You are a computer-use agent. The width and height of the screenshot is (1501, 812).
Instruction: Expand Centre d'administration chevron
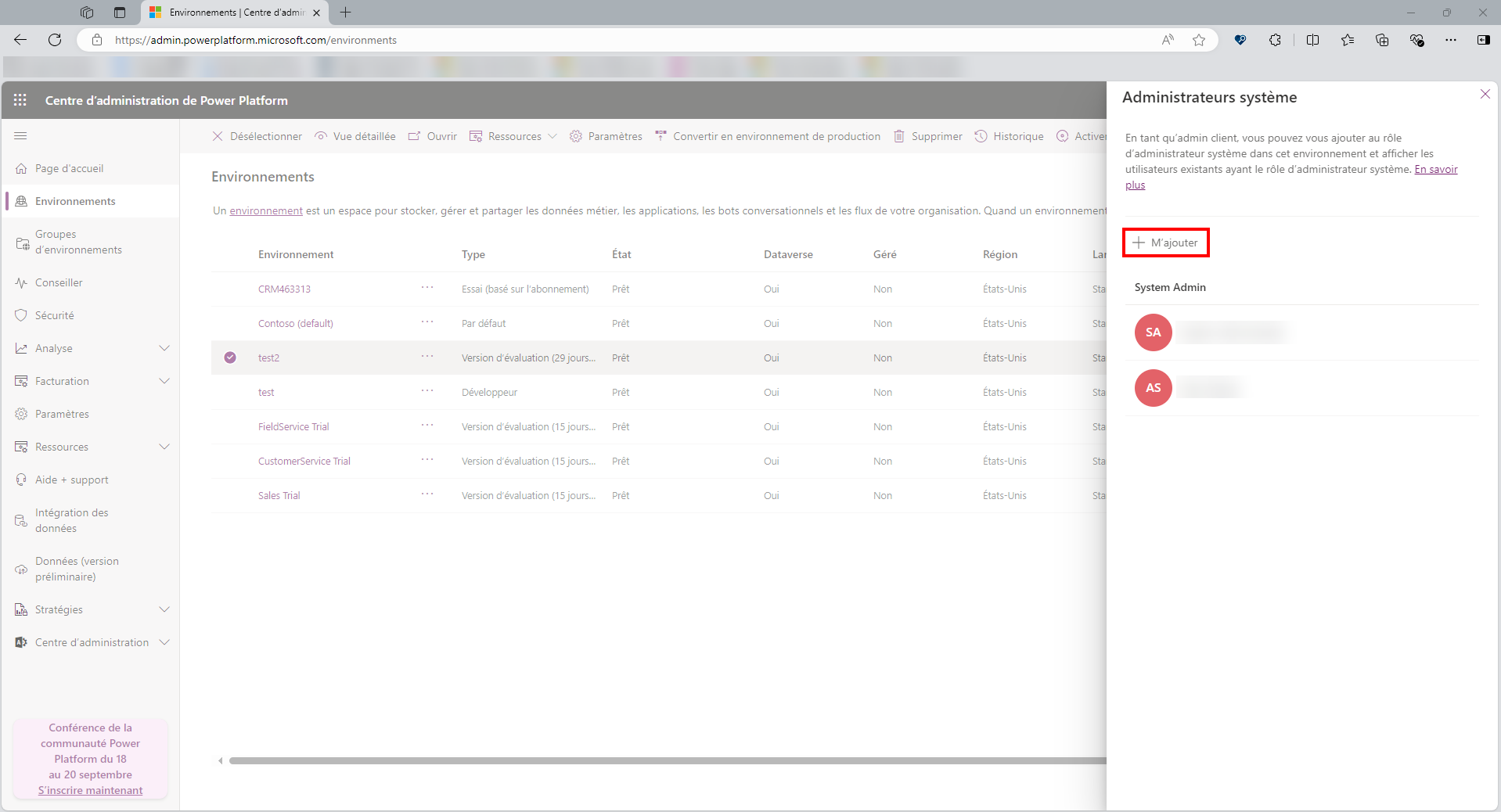[x=164, y=642]
